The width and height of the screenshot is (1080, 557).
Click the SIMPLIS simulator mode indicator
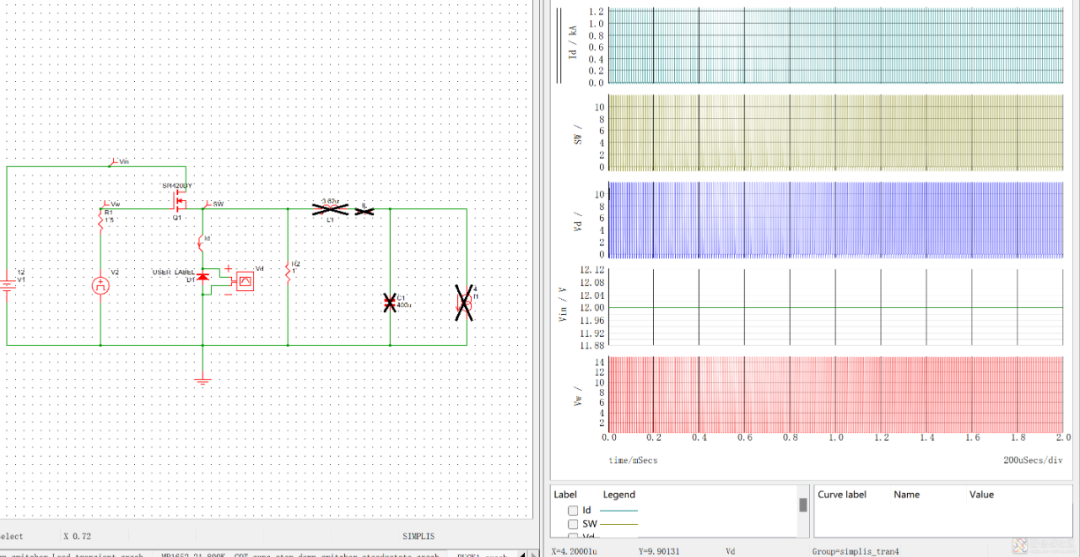419,536
